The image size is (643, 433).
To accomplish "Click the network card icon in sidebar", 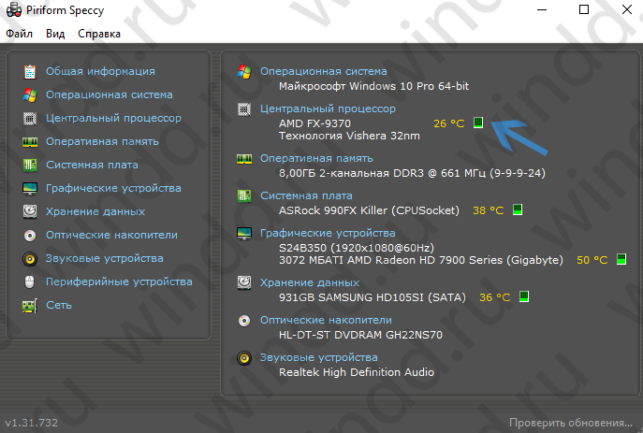I will tap(30, 305).
